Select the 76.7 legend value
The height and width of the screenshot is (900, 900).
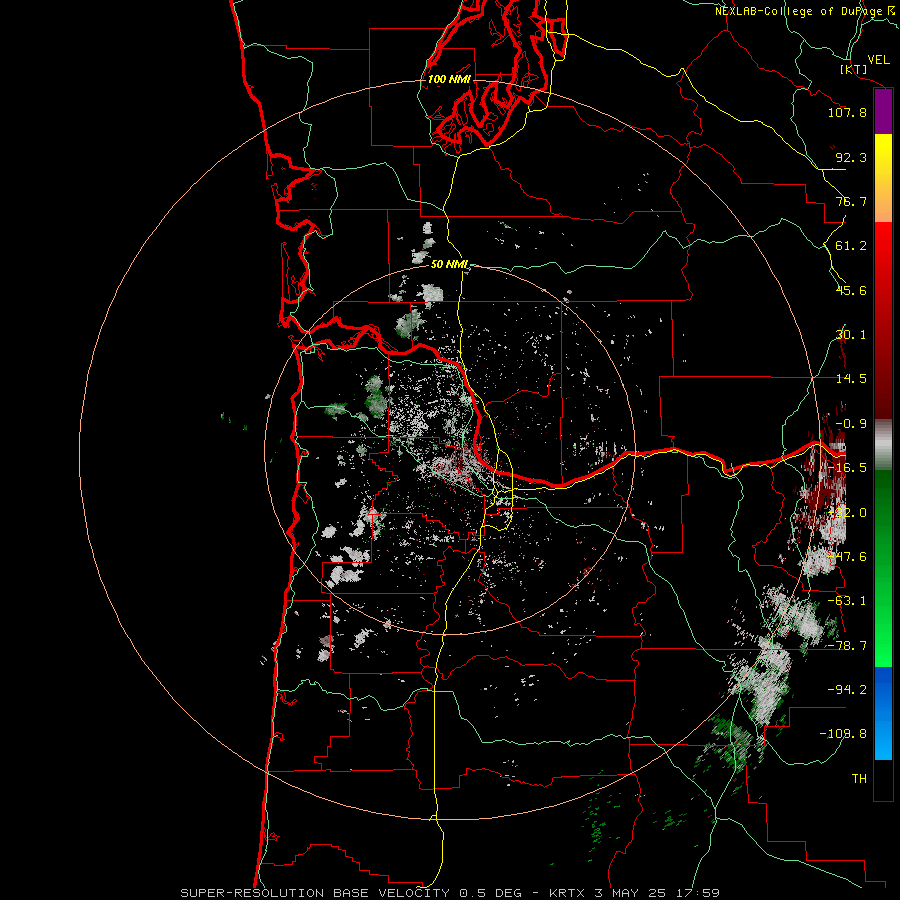click(851, 201)
